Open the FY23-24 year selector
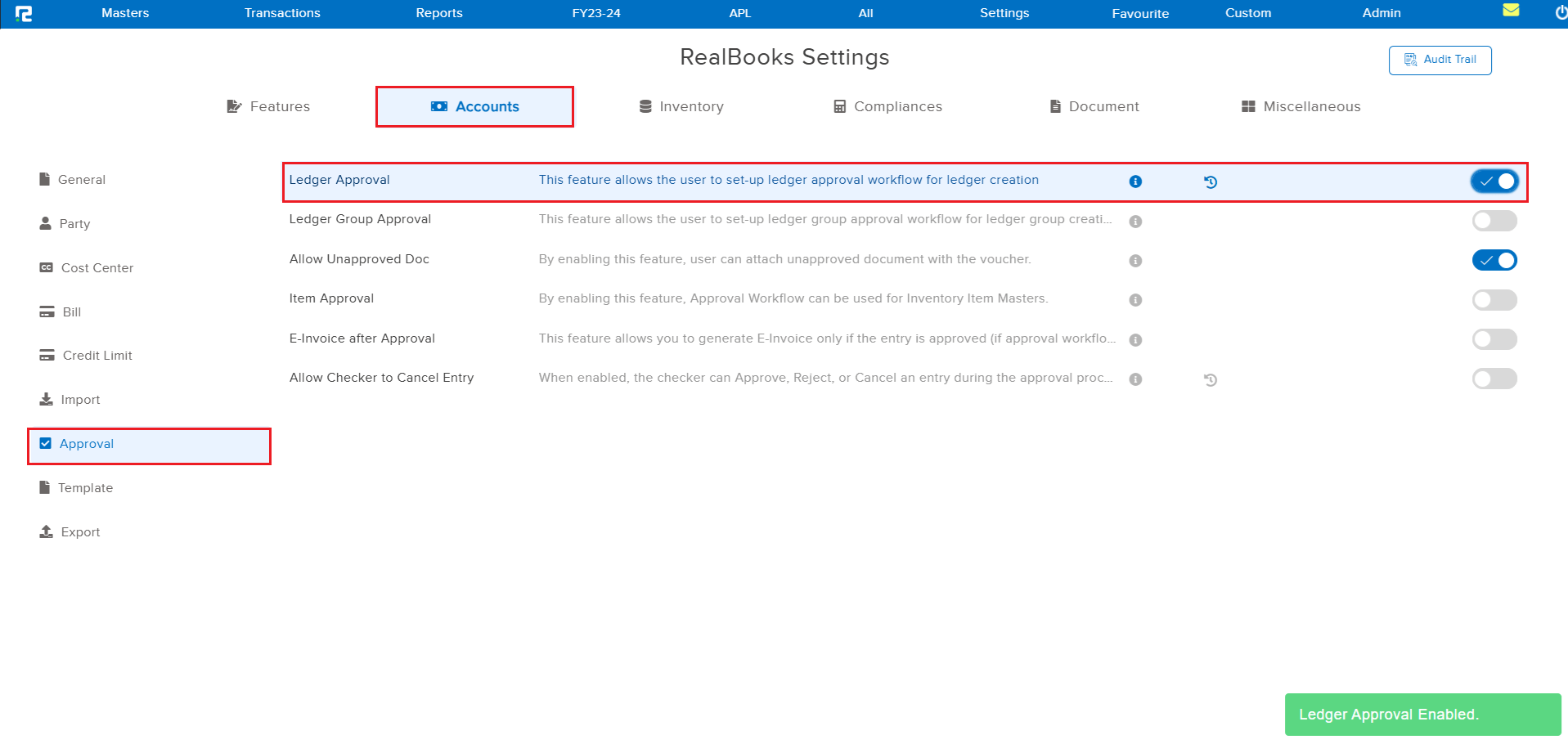The width and height of the screenshot is (1568, 744). (596, 13)
